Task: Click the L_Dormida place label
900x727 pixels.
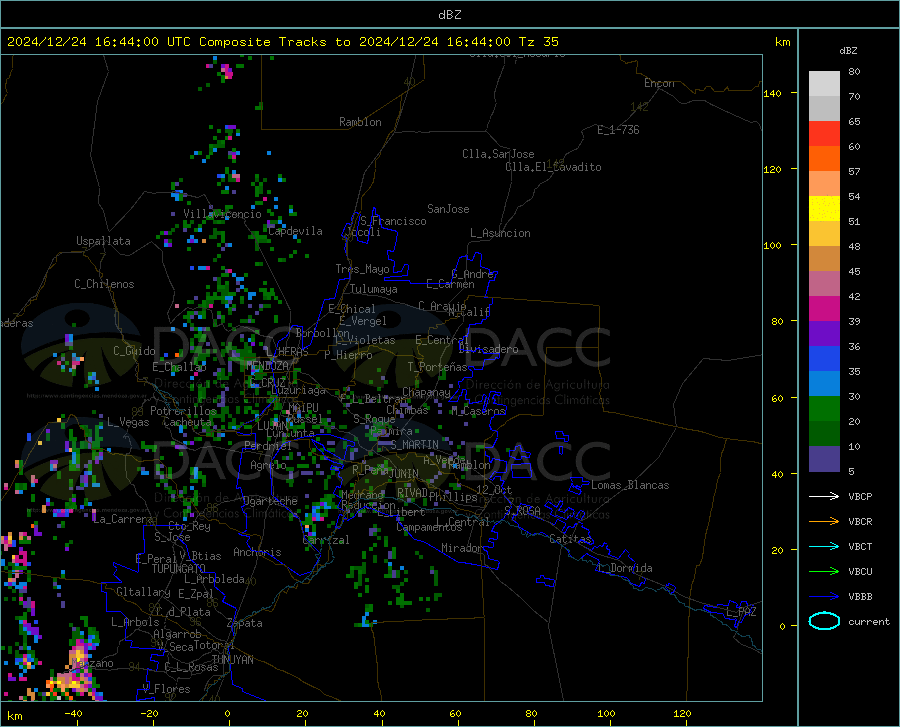Action: [624, 568]
